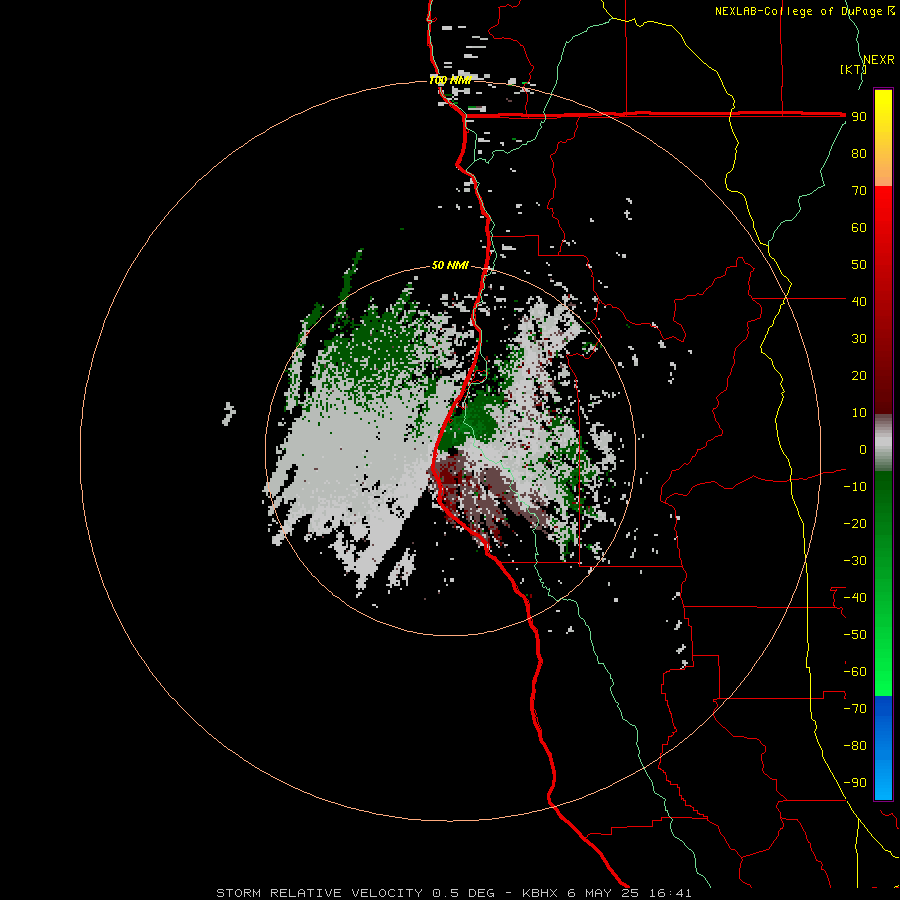Viewport: 900px width, 900px height.
Task: Select the -70 value on velocity scale
Action: point(855,709)
